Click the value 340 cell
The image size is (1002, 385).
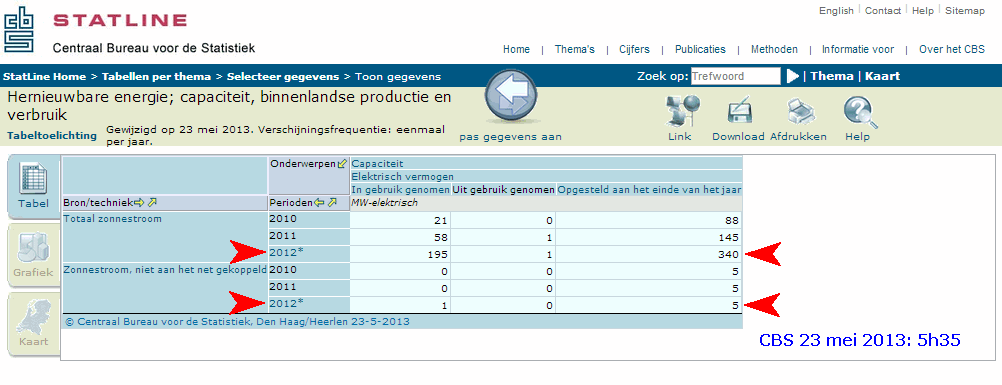[x=649, y=254]
